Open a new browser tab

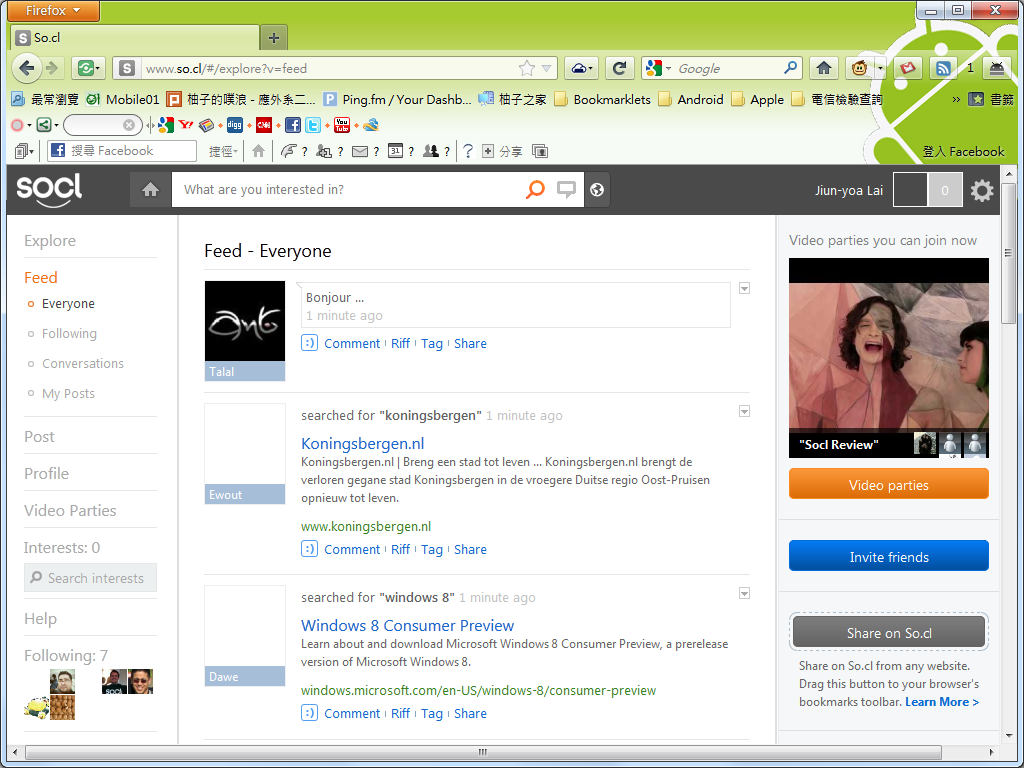[x=274, y=38]
